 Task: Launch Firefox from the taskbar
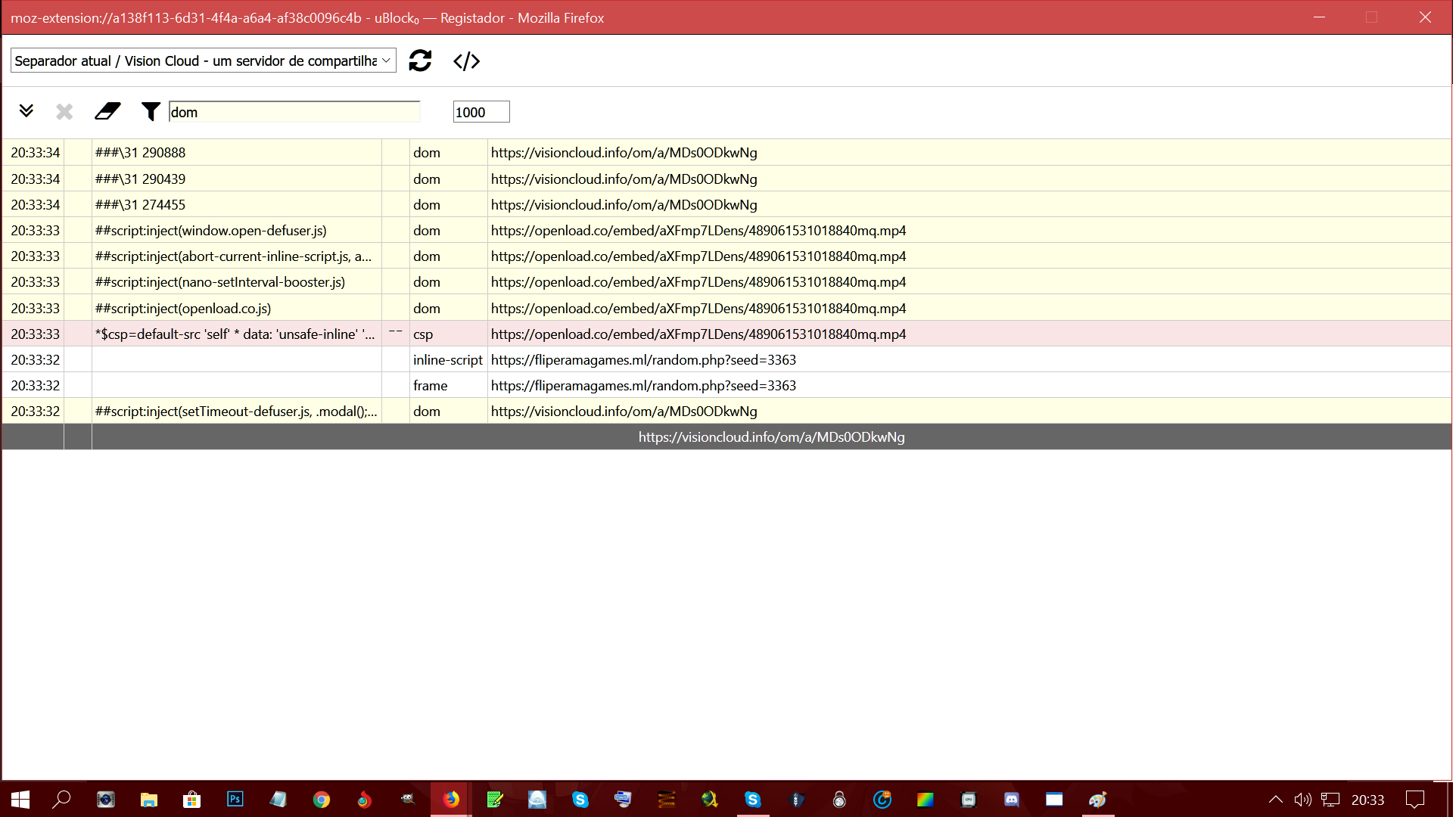452,800
